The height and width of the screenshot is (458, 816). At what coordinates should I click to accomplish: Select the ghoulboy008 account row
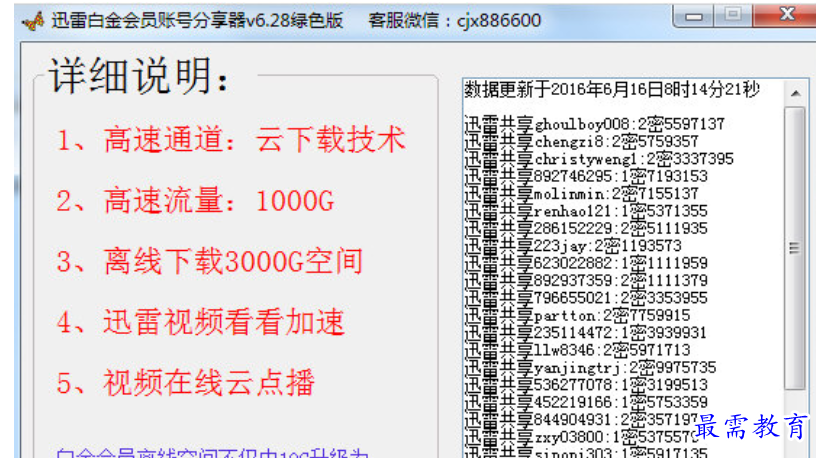click(594, 124)
